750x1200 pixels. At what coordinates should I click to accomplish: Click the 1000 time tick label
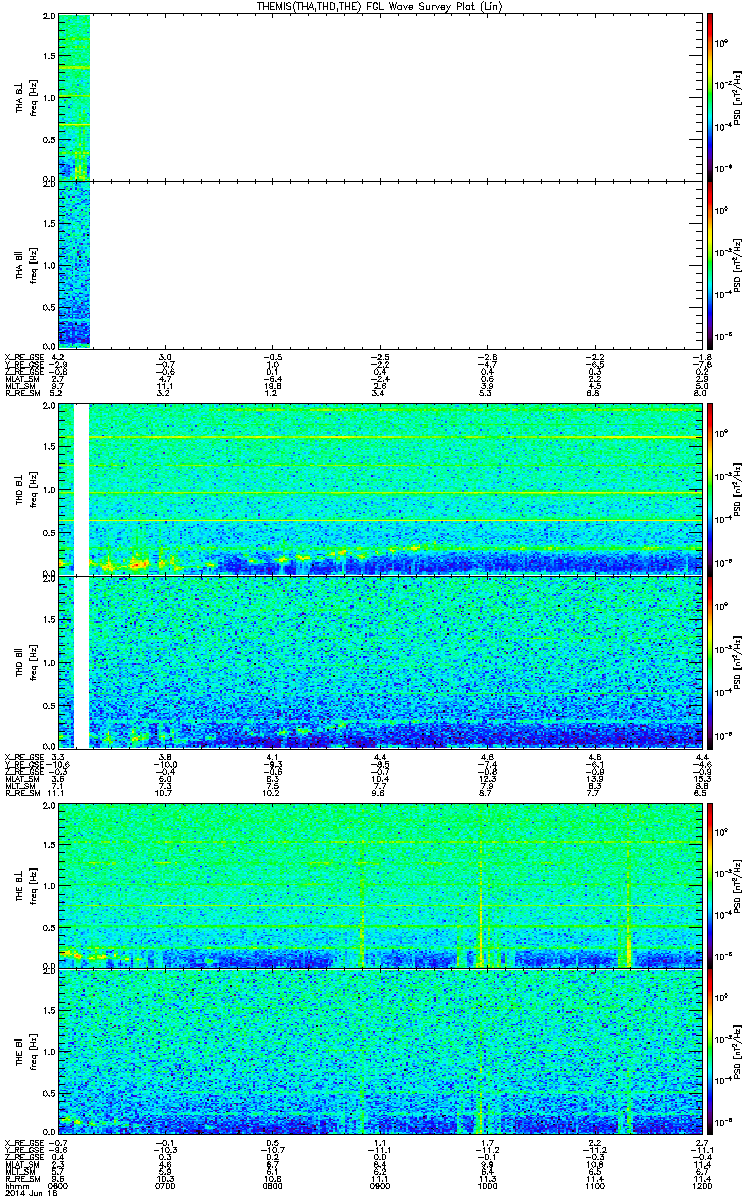(487, 1186)
